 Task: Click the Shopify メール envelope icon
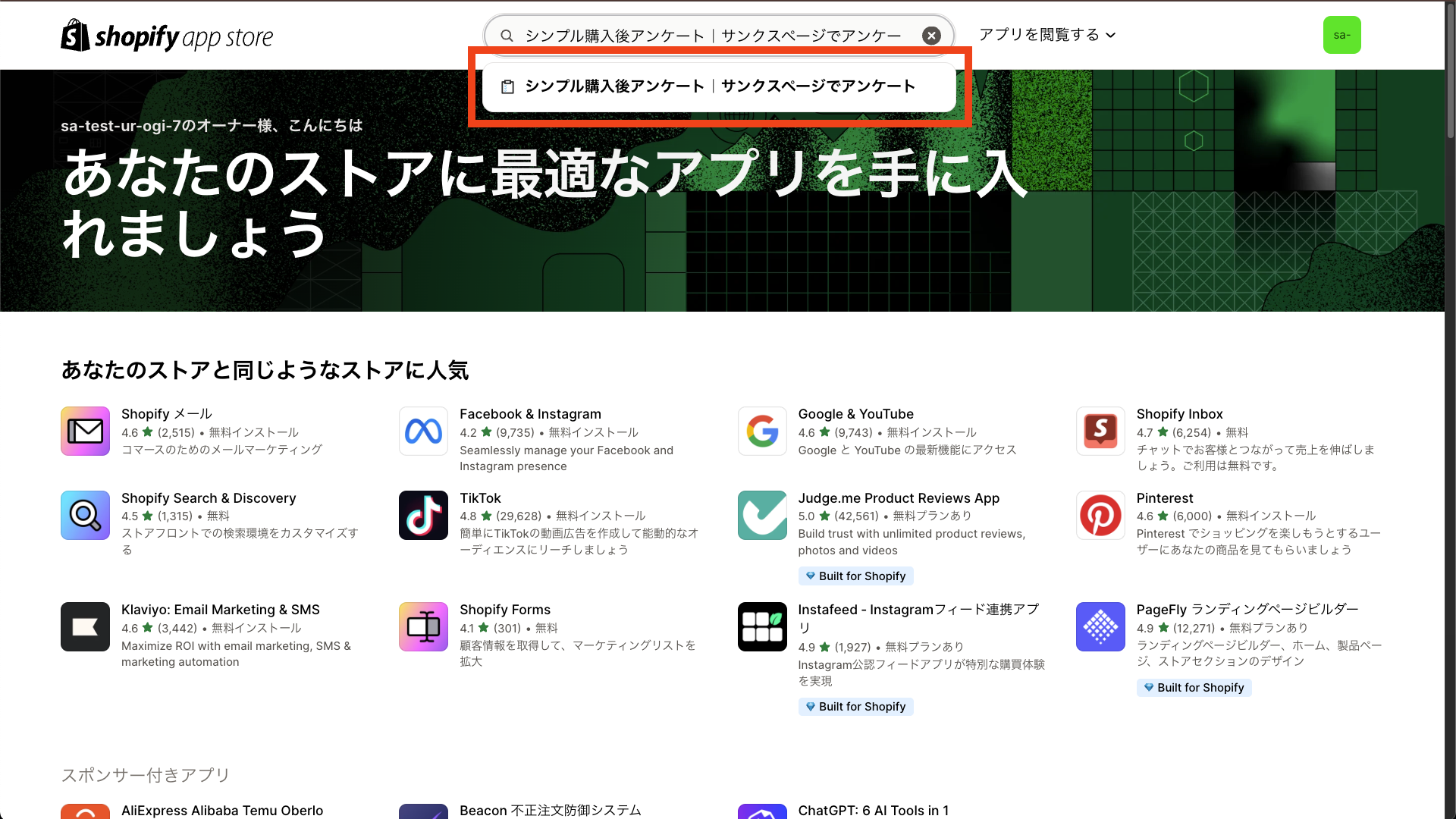84,431
